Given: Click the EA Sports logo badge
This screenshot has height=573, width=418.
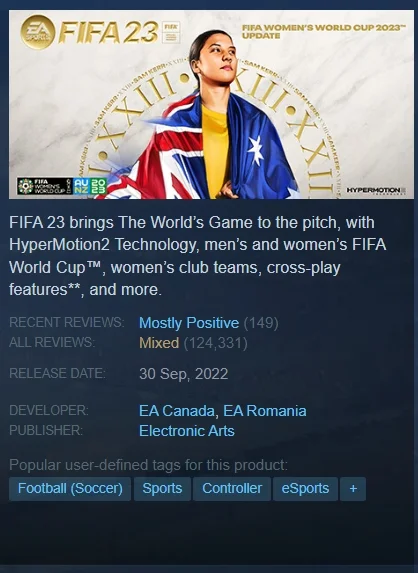Looking at the screenshot, I should click(x=38, y=32).
